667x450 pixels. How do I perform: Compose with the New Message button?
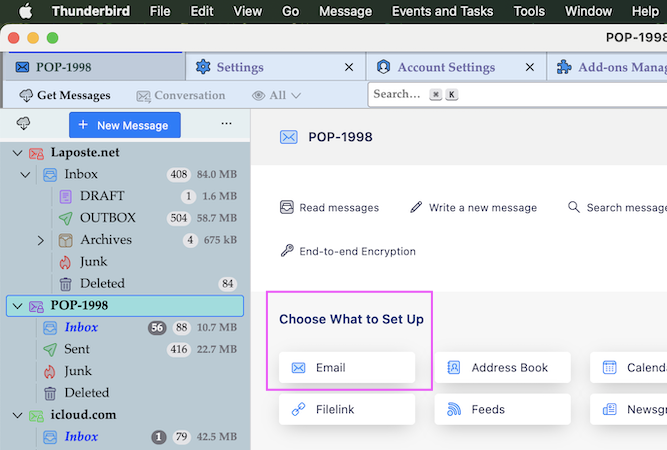125,125
